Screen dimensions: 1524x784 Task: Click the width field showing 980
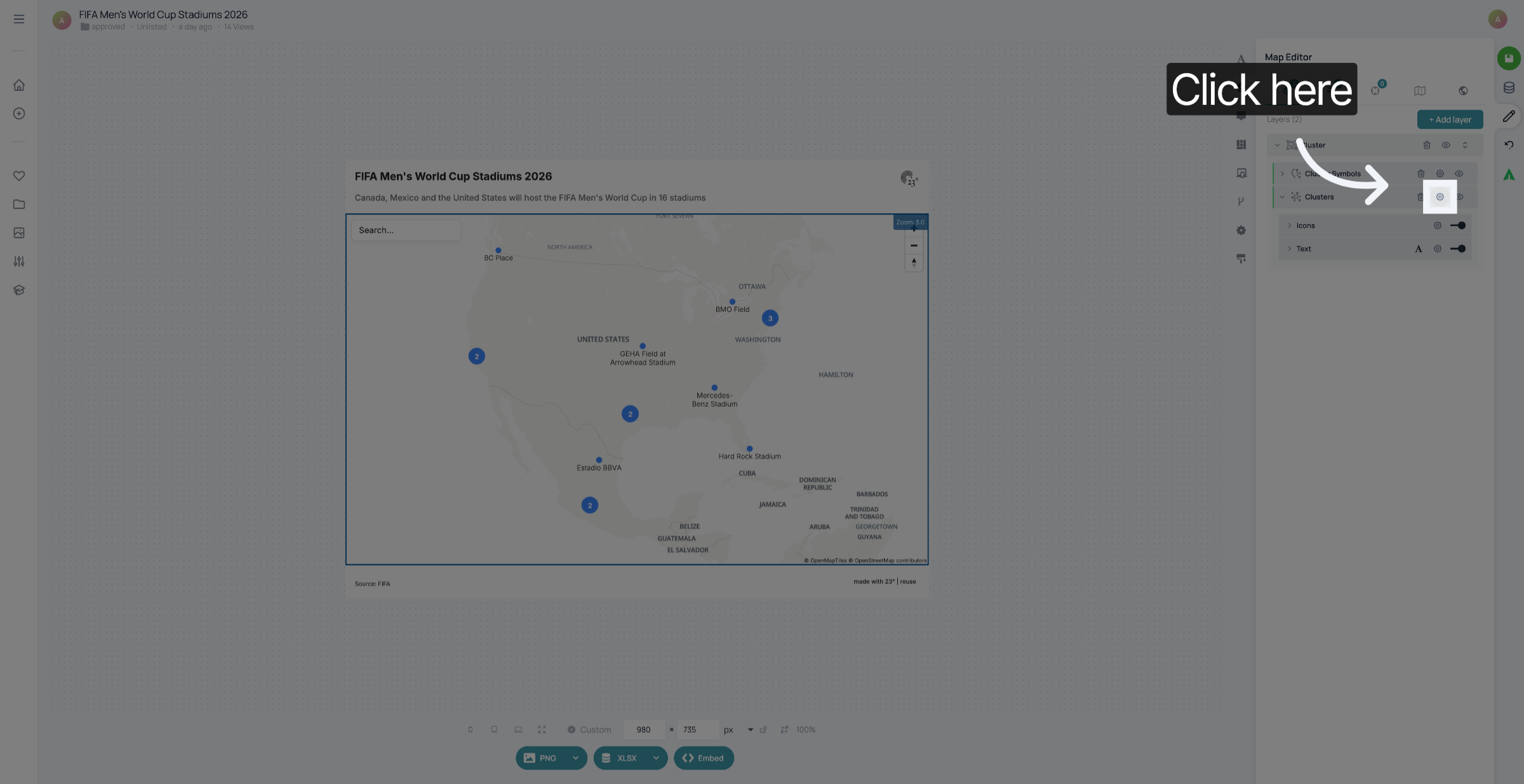[x=644, y=730]
